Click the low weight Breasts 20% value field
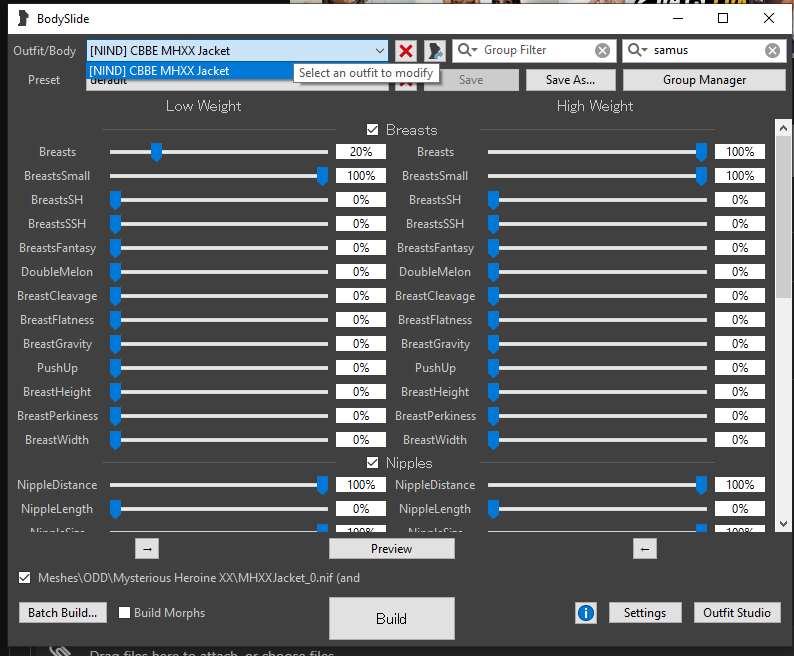The image size is (794, 656). [x=361, y=151]
